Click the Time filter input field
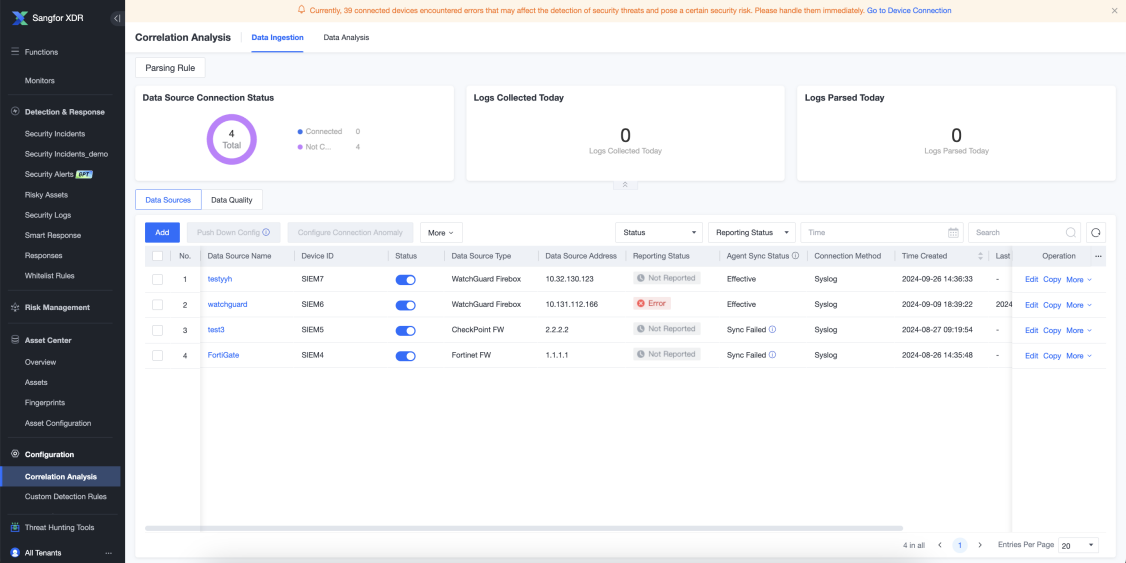1126x563 pixels. coord(882,233)
